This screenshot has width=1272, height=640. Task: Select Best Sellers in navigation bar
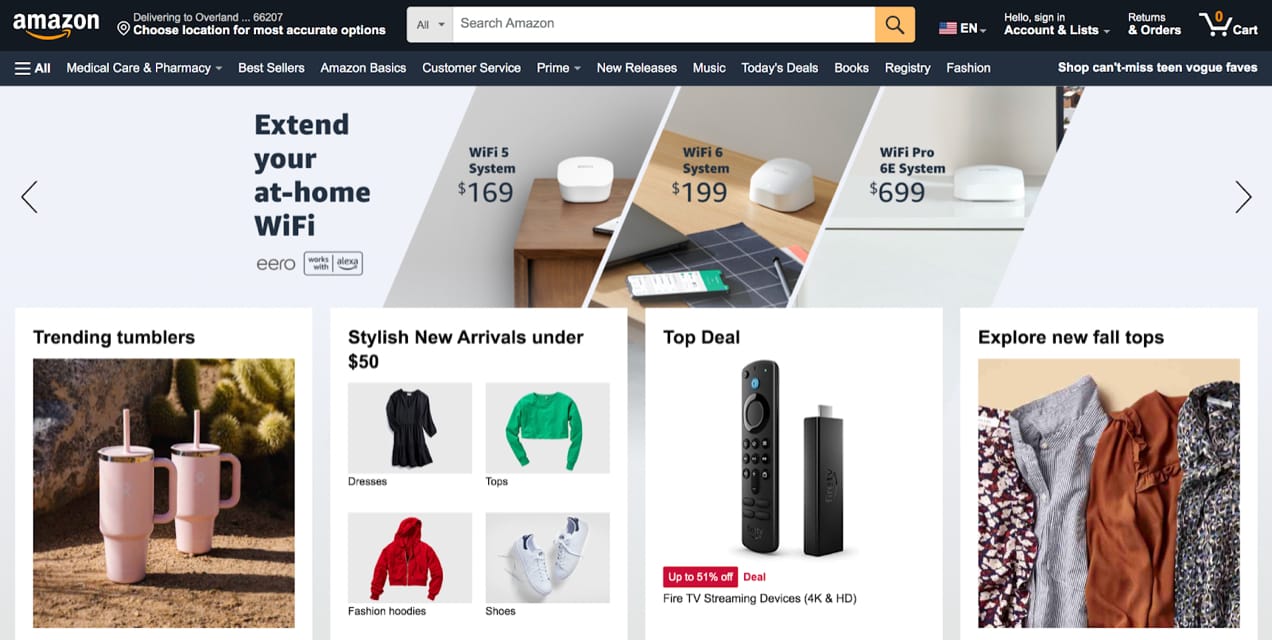pos(271,68)
